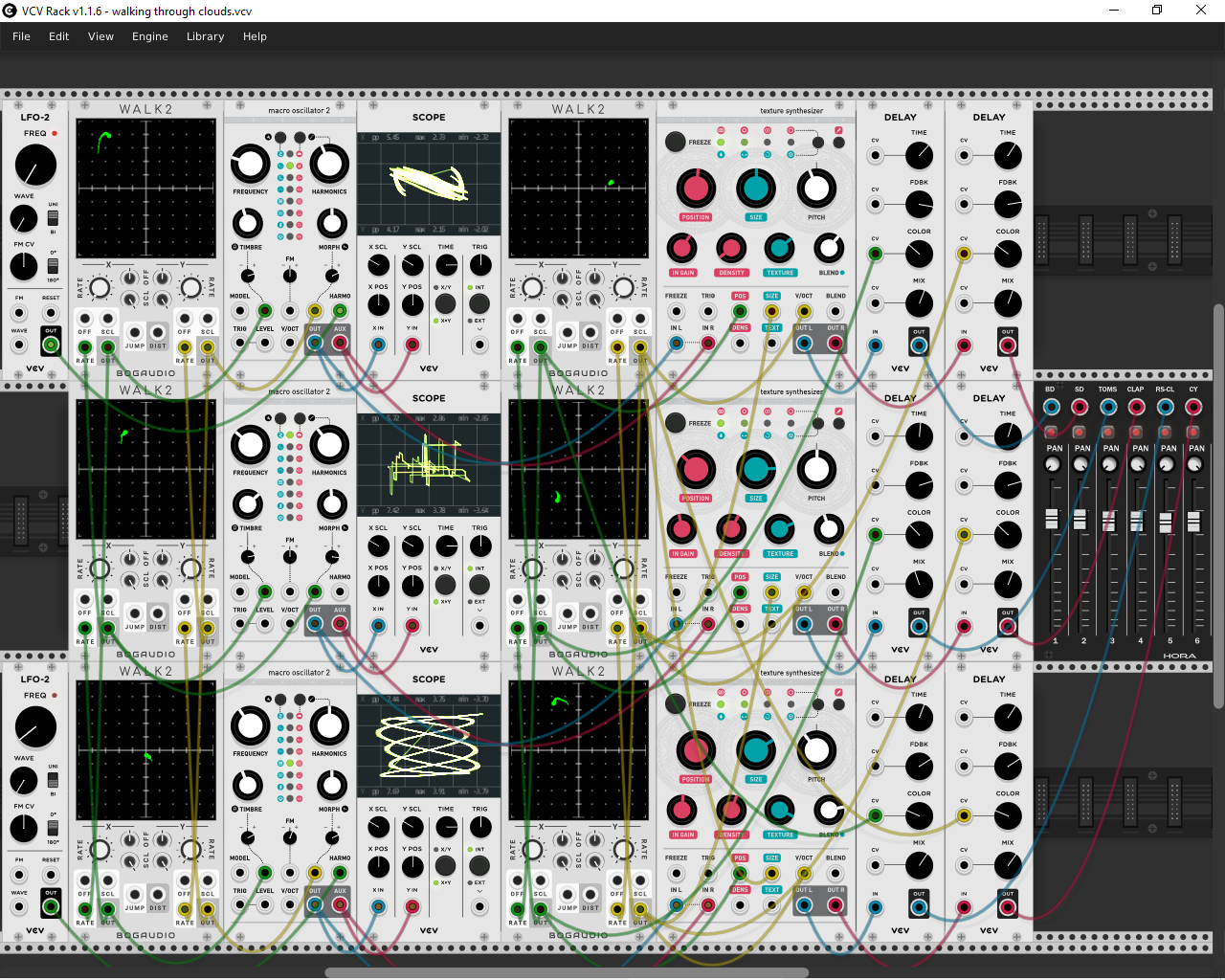Viewport: 1225px width, 980px height.
Task: Click TRIG knob on middle SCOPE module
Action: click(480, 546)
